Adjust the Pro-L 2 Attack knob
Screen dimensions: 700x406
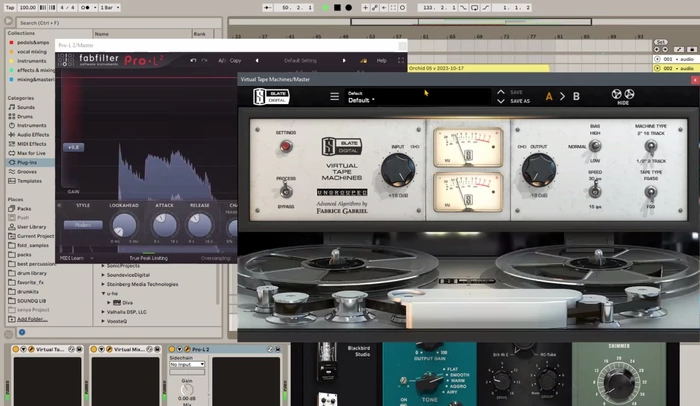[164, 225]
